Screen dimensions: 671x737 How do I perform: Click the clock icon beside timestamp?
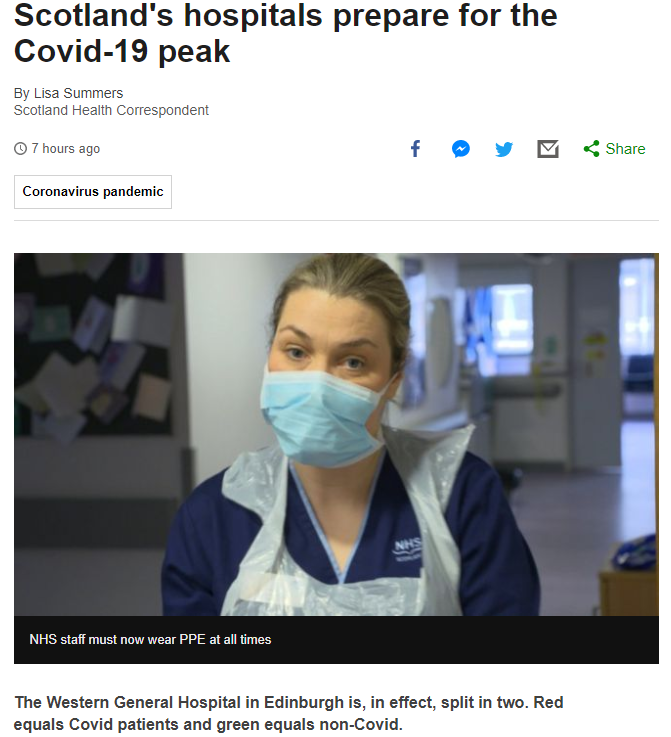20,149
